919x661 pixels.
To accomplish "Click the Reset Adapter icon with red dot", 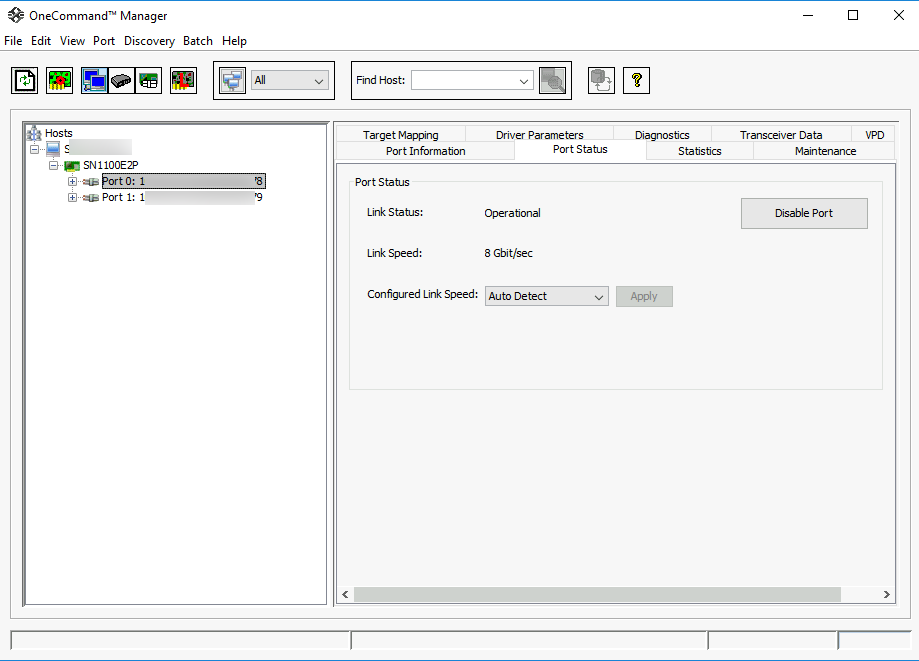I will click(59, 80).
